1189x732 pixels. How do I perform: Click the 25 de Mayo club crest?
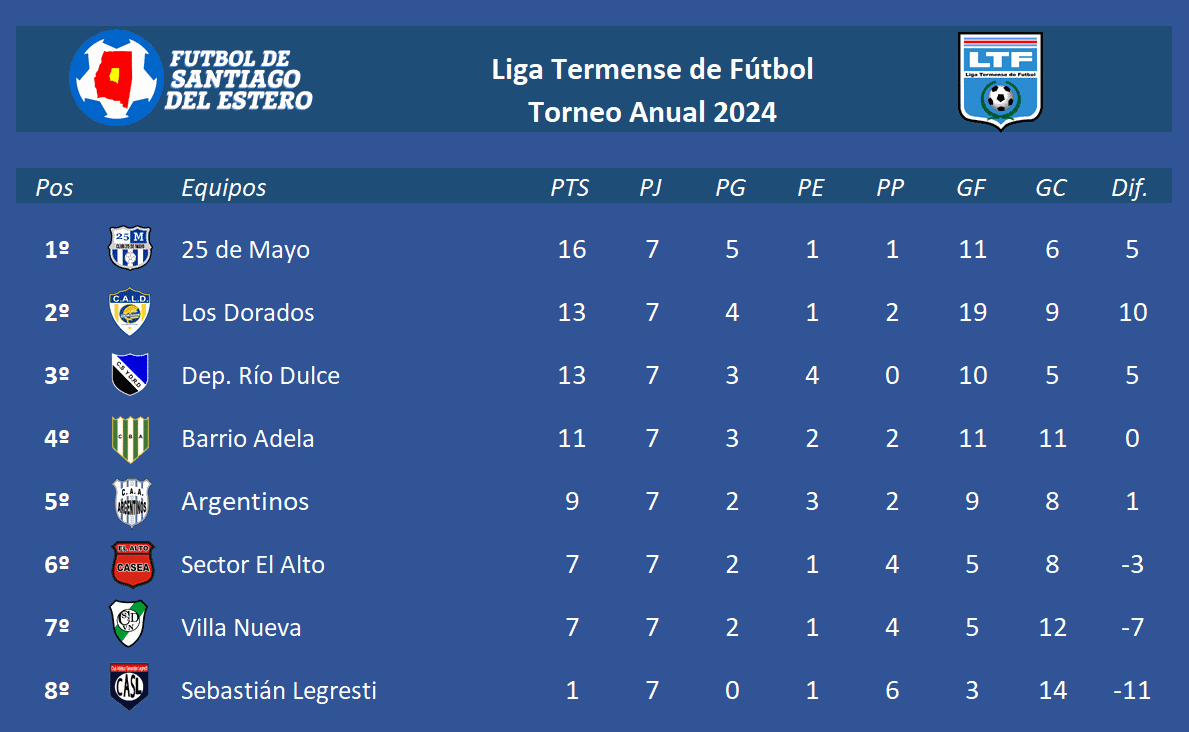130,248
